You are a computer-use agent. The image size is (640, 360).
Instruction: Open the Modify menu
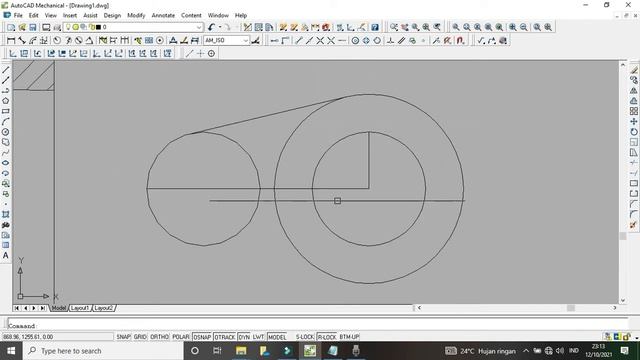tap(136, 16)
